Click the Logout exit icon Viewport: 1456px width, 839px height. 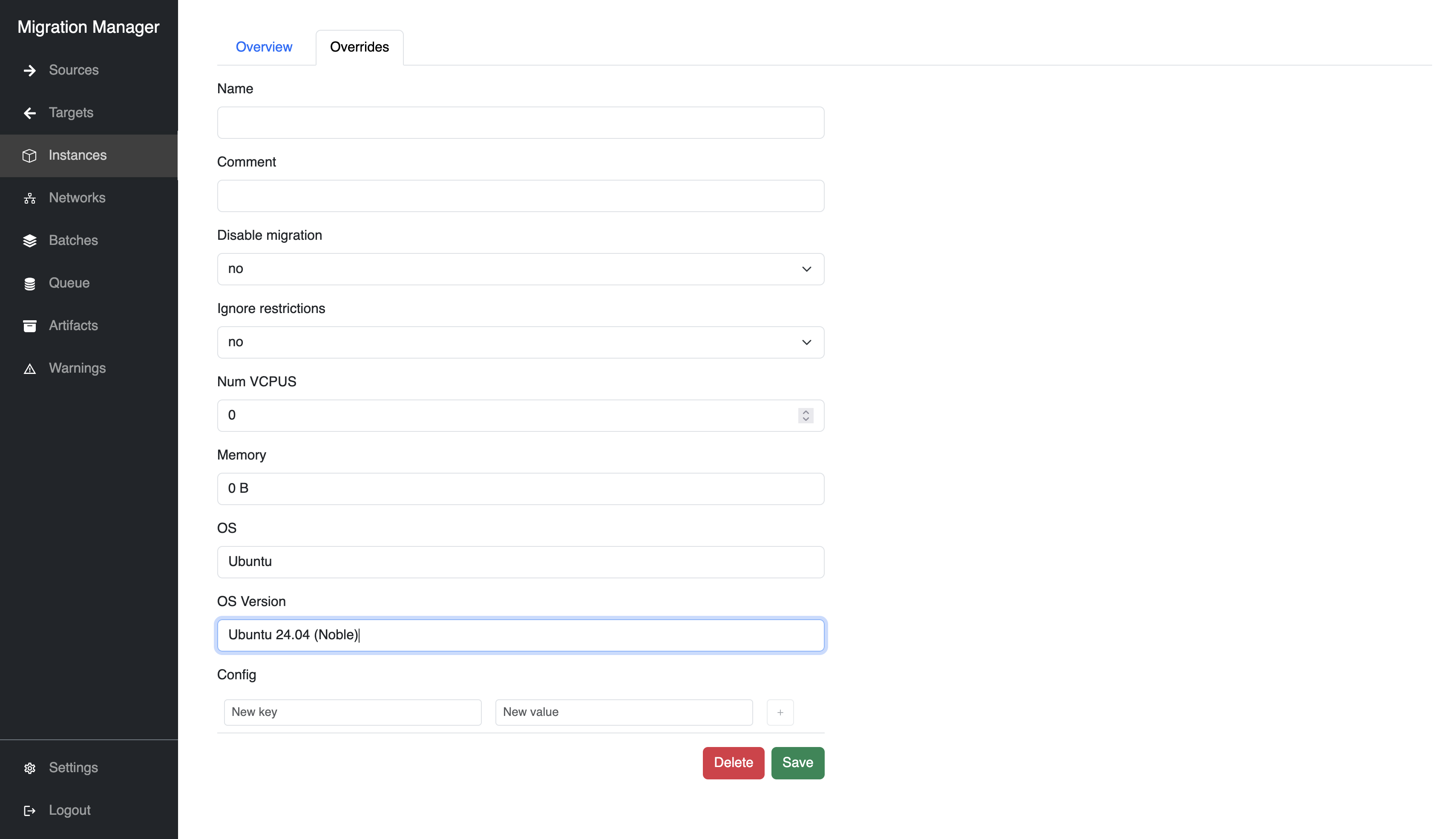[x=29, y=811]
